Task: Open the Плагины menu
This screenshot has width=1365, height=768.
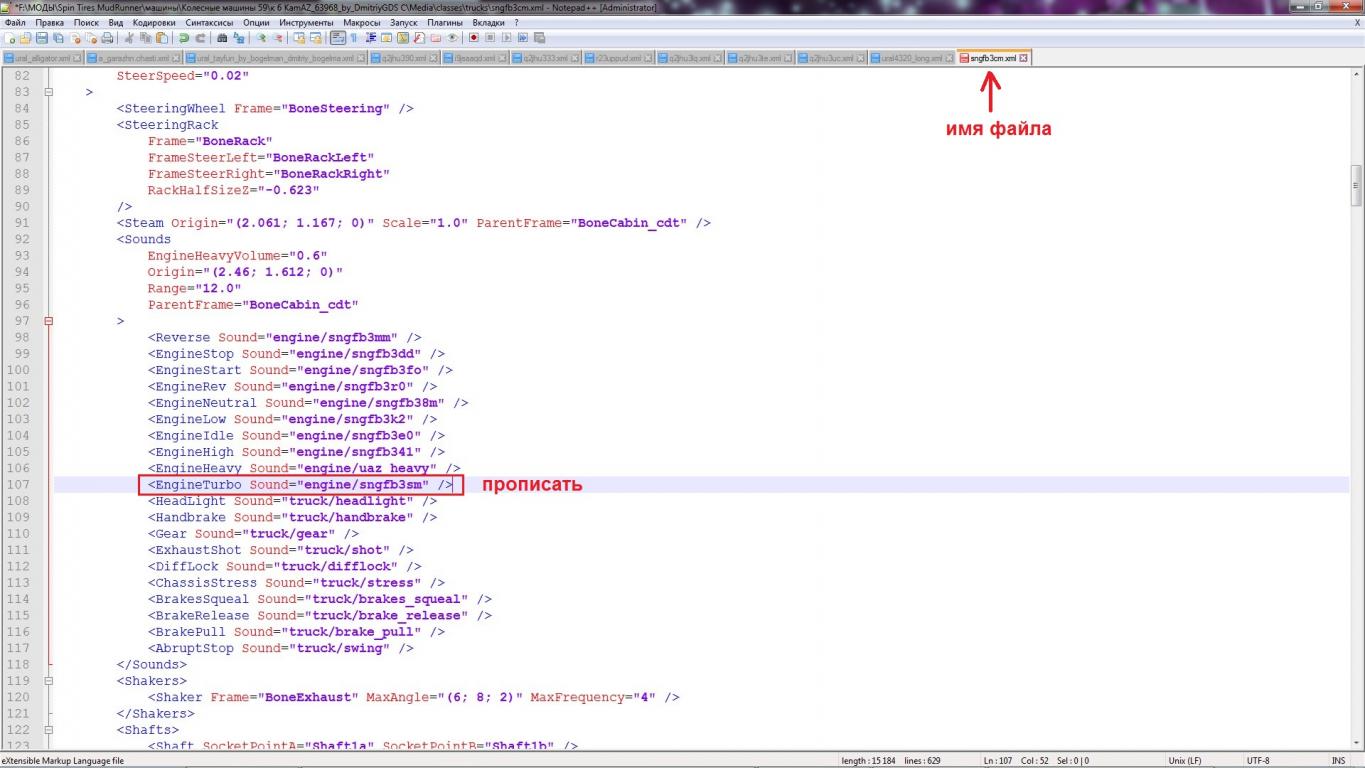Action: (444, 22)
